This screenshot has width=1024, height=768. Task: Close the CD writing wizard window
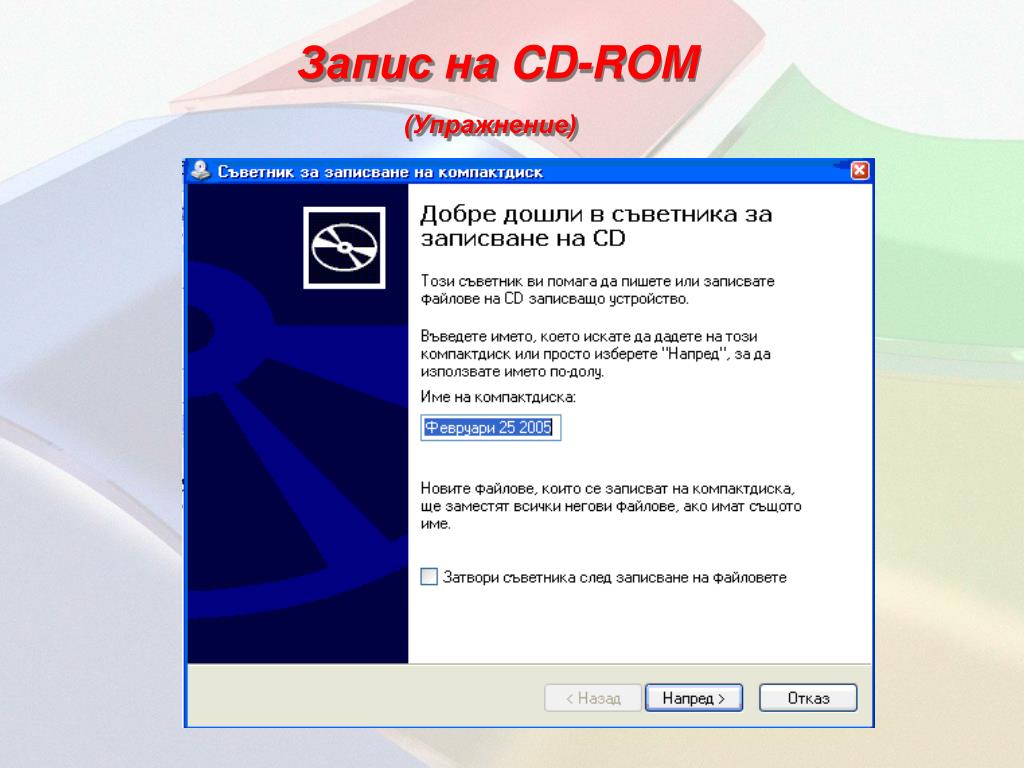coord(859,170)
